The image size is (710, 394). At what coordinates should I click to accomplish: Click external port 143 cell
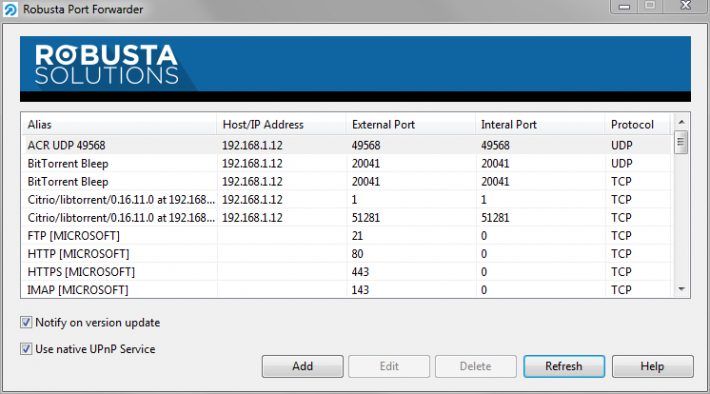(x=360, y=290)
